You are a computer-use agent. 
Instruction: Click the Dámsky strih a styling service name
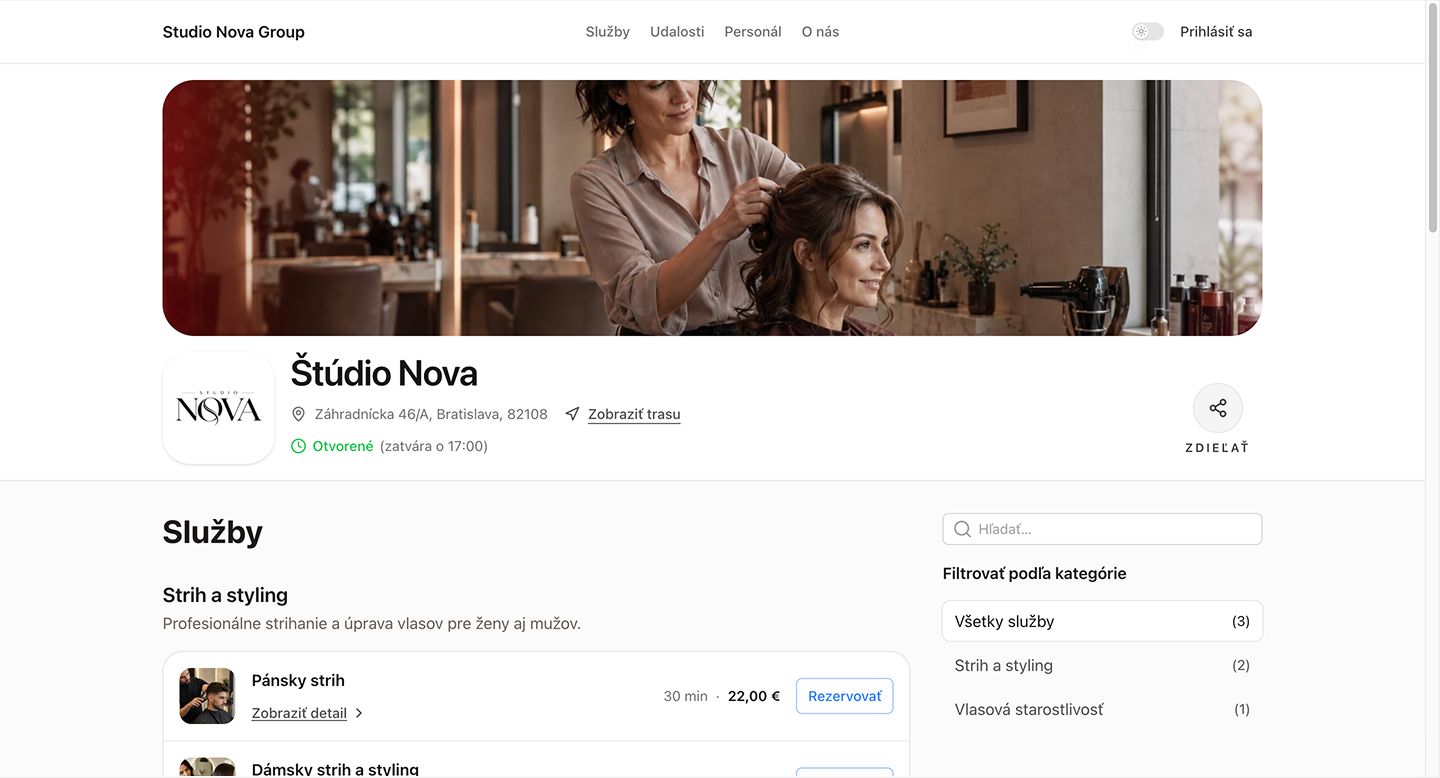click(x=335, y=769)
